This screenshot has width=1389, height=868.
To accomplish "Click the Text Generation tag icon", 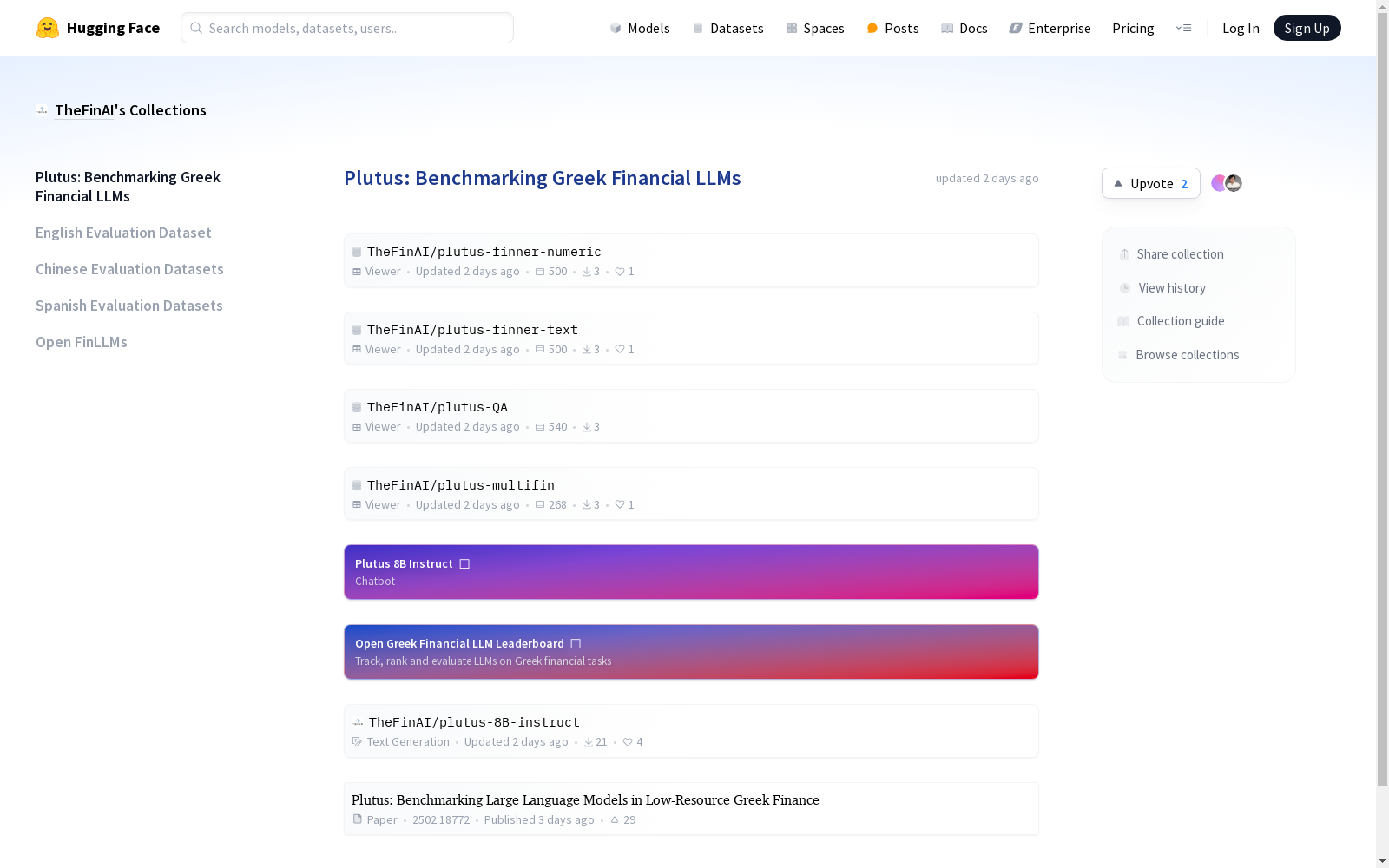I will (x=357, y=742).
